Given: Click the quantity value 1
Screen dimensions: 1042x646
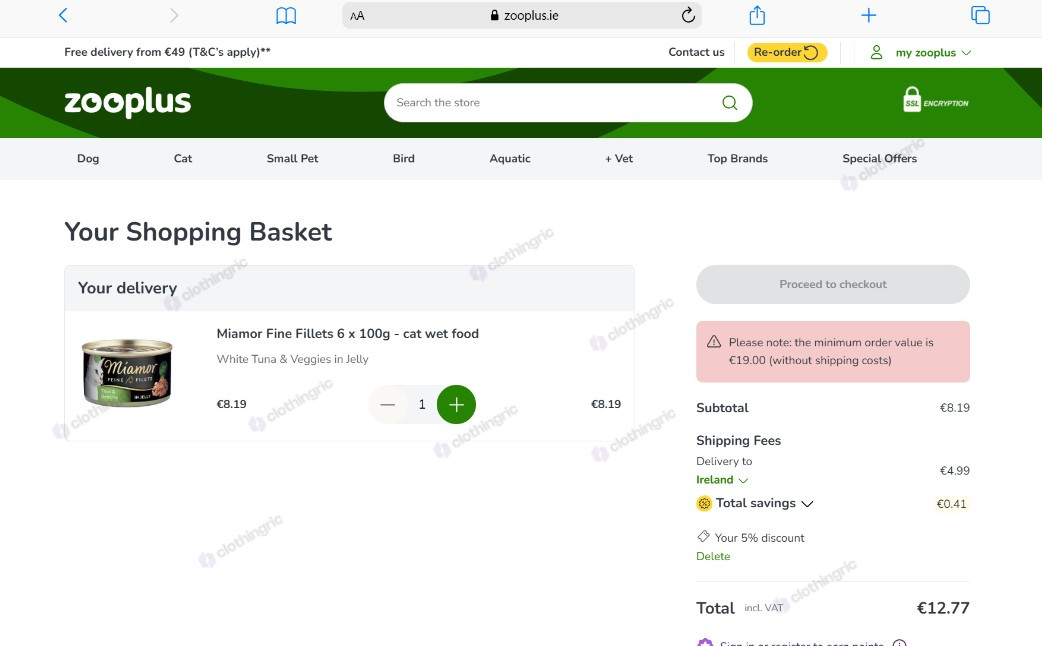Looking at the screenshot, I should tap(422, 404).
